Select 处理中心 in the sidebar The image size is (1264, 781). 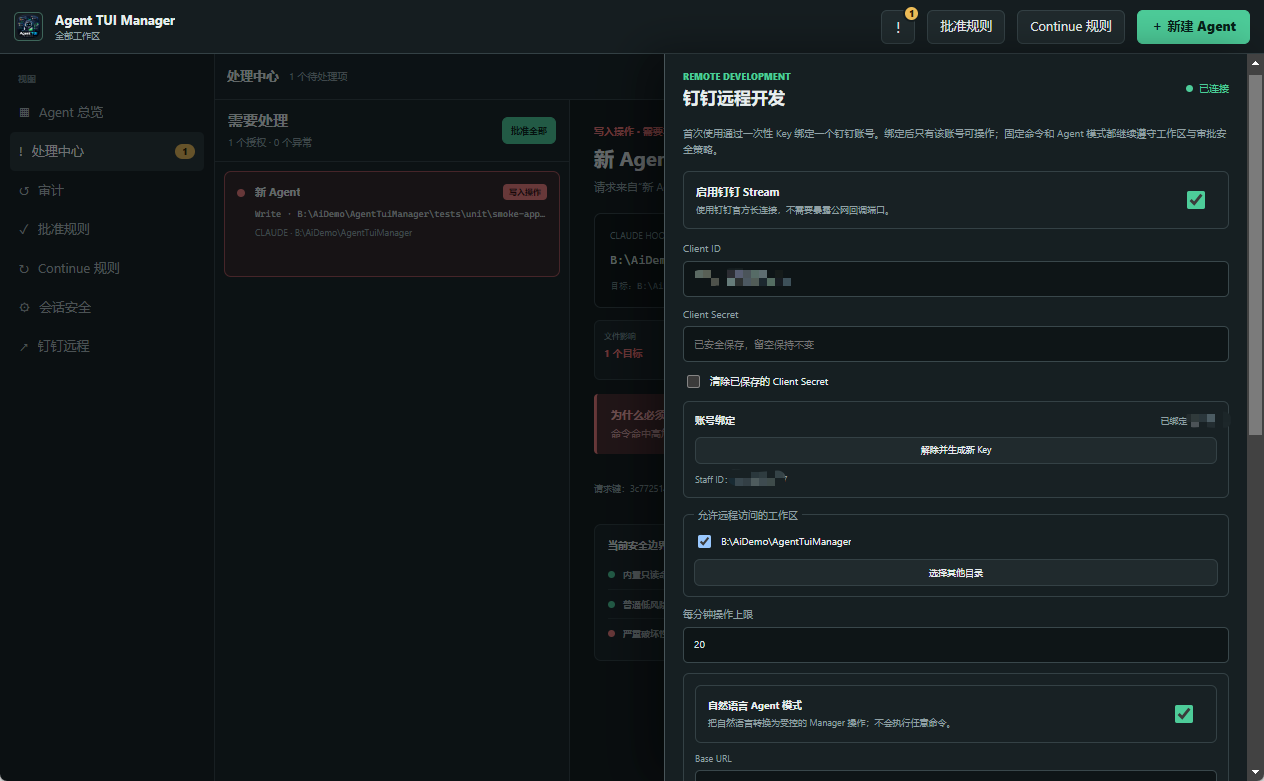tap(107, 151)
